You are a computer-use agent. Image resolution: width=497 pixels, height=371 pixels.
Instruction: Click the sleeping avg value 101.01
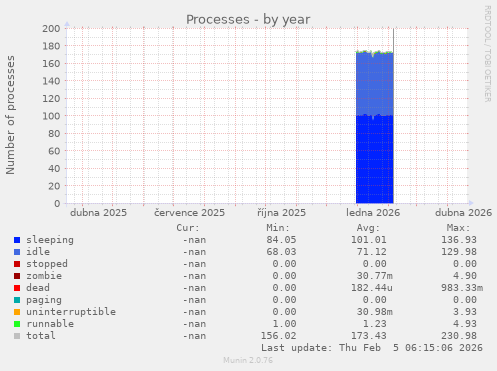pyautogui.click(x=369, y=240)
